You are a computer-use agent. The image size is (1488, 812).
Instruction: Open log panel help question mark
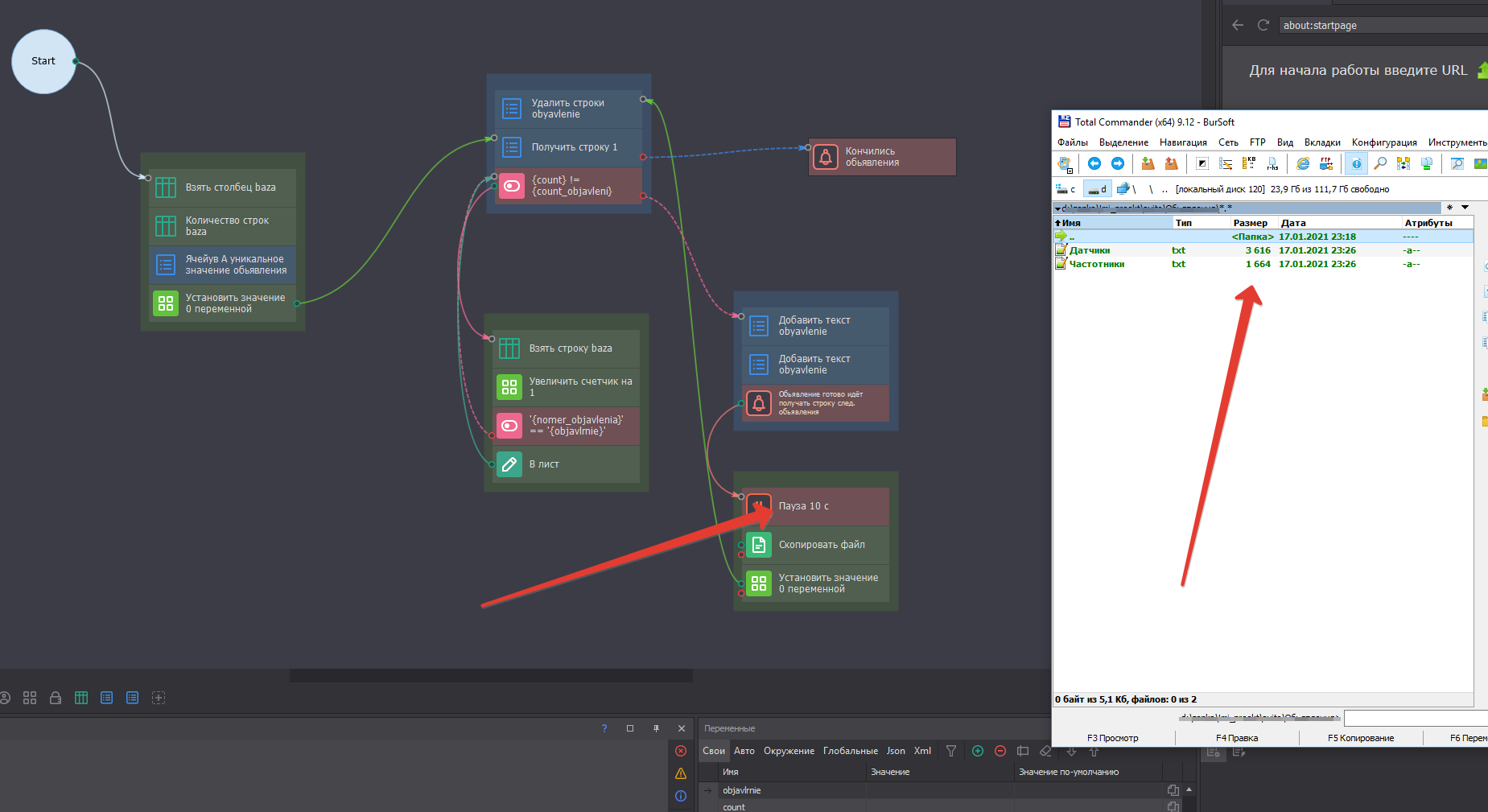[604, 728]
